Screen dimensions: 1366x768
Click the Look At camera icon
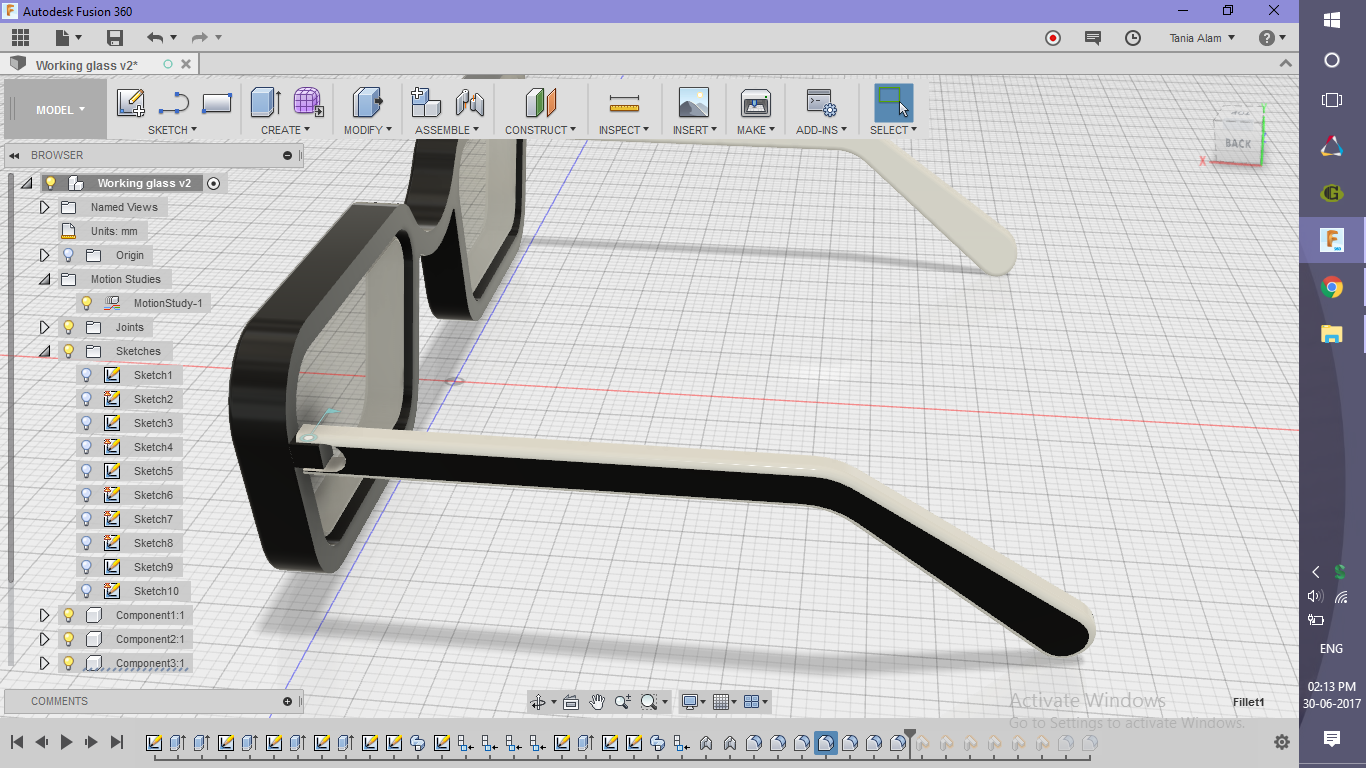pyautogui.click(x=571, y=702)
